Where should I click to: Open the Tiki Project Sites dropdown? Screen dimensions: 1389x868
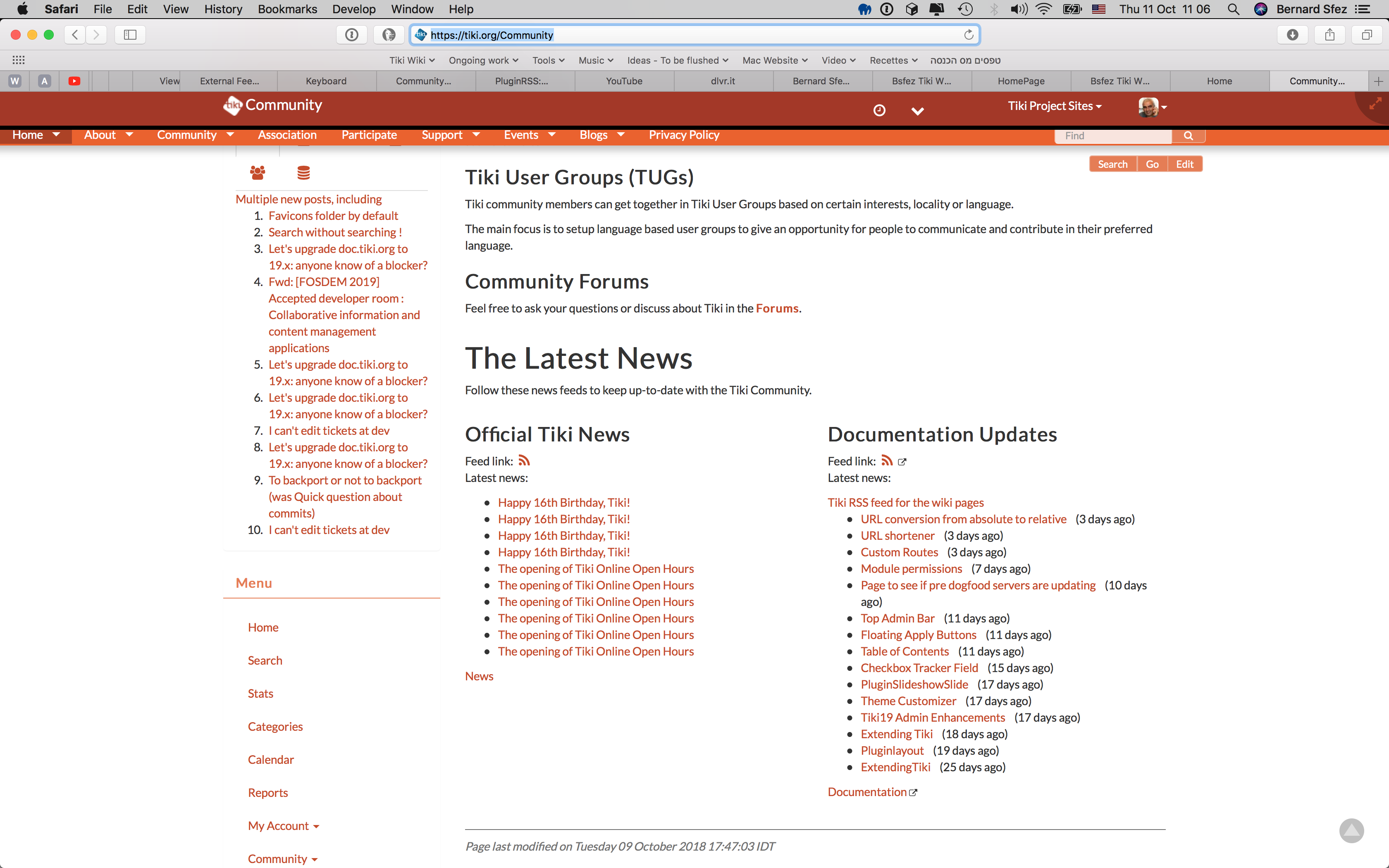tap(1055, 106)
